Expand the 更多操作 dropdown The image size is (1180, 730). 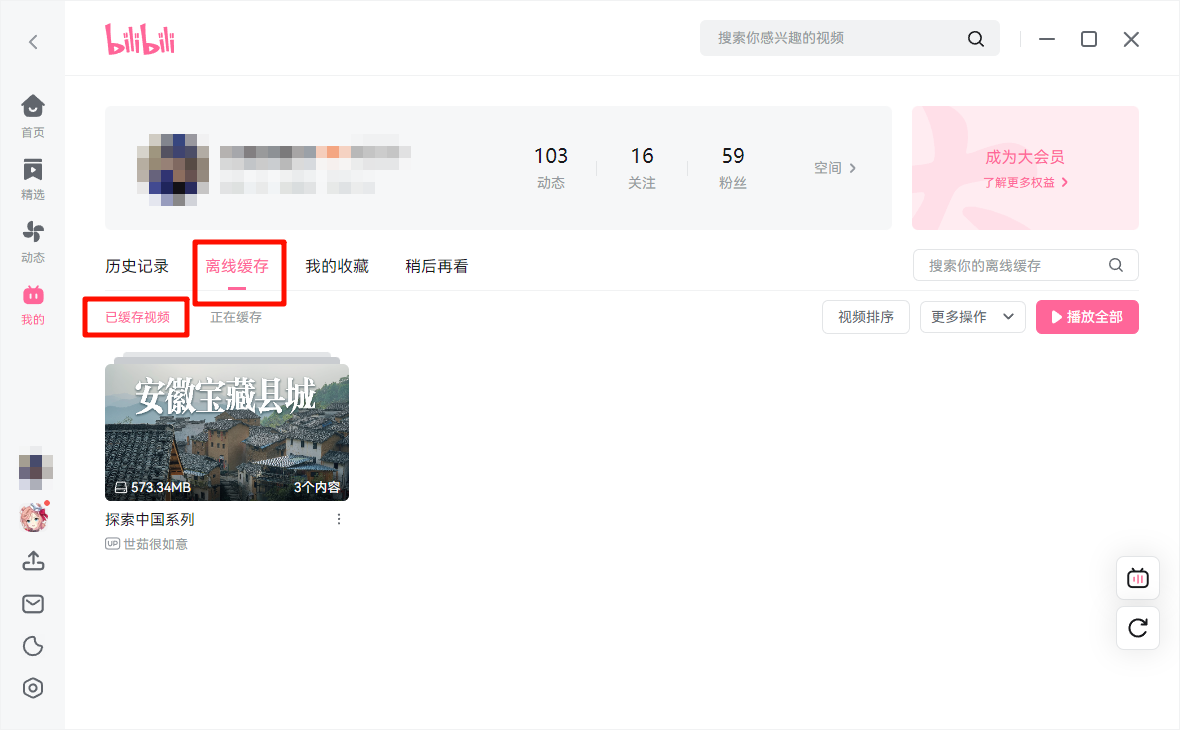pos(972,317)
